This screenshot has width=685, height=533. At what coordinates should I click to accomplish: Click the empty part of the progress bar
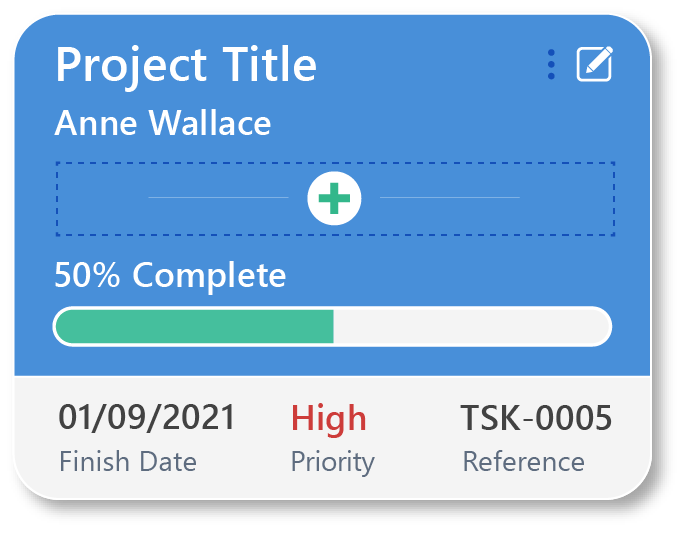click(472, 327)
